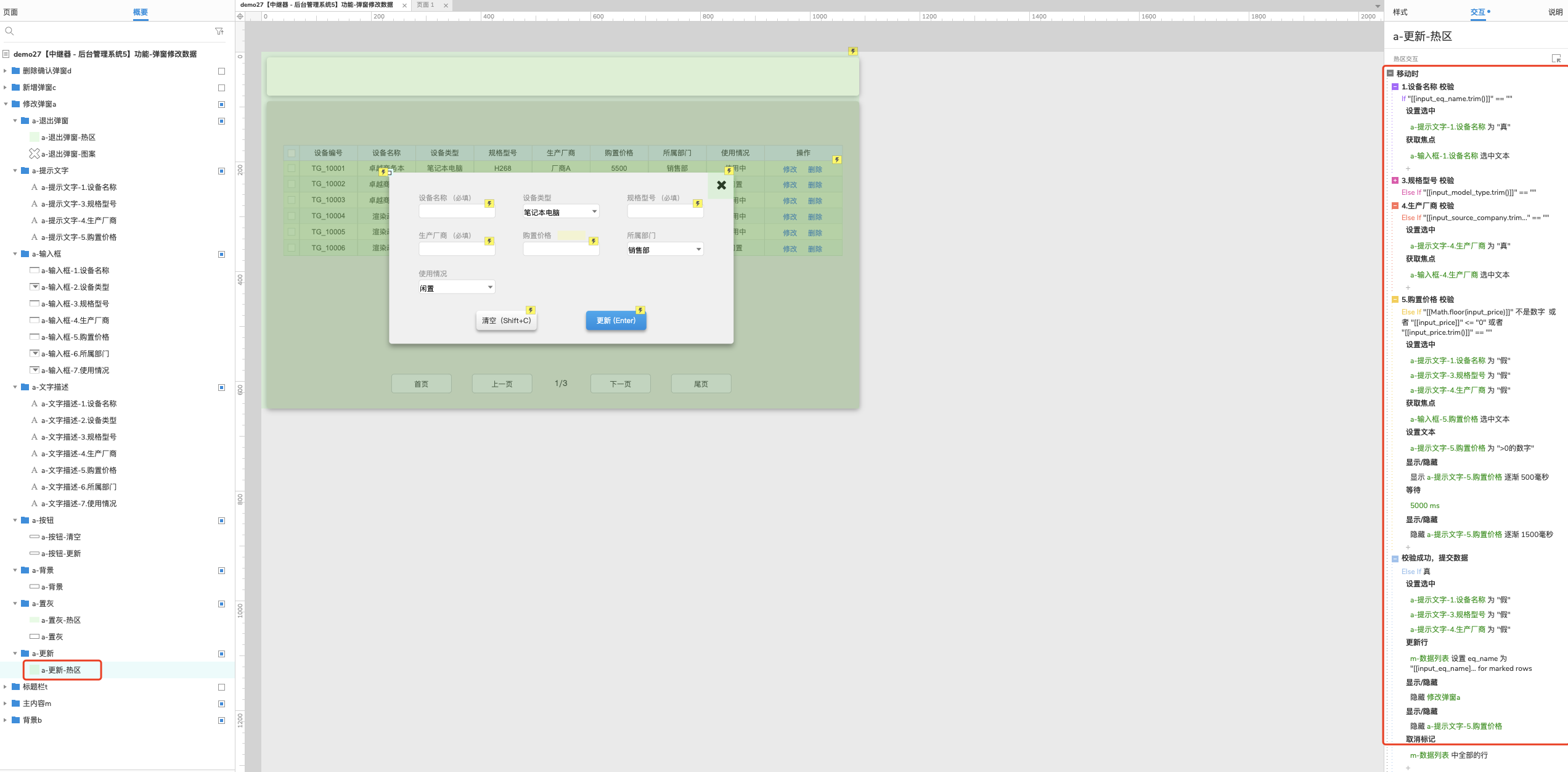Click the page icon beside demo27 title

pos(6,54)
